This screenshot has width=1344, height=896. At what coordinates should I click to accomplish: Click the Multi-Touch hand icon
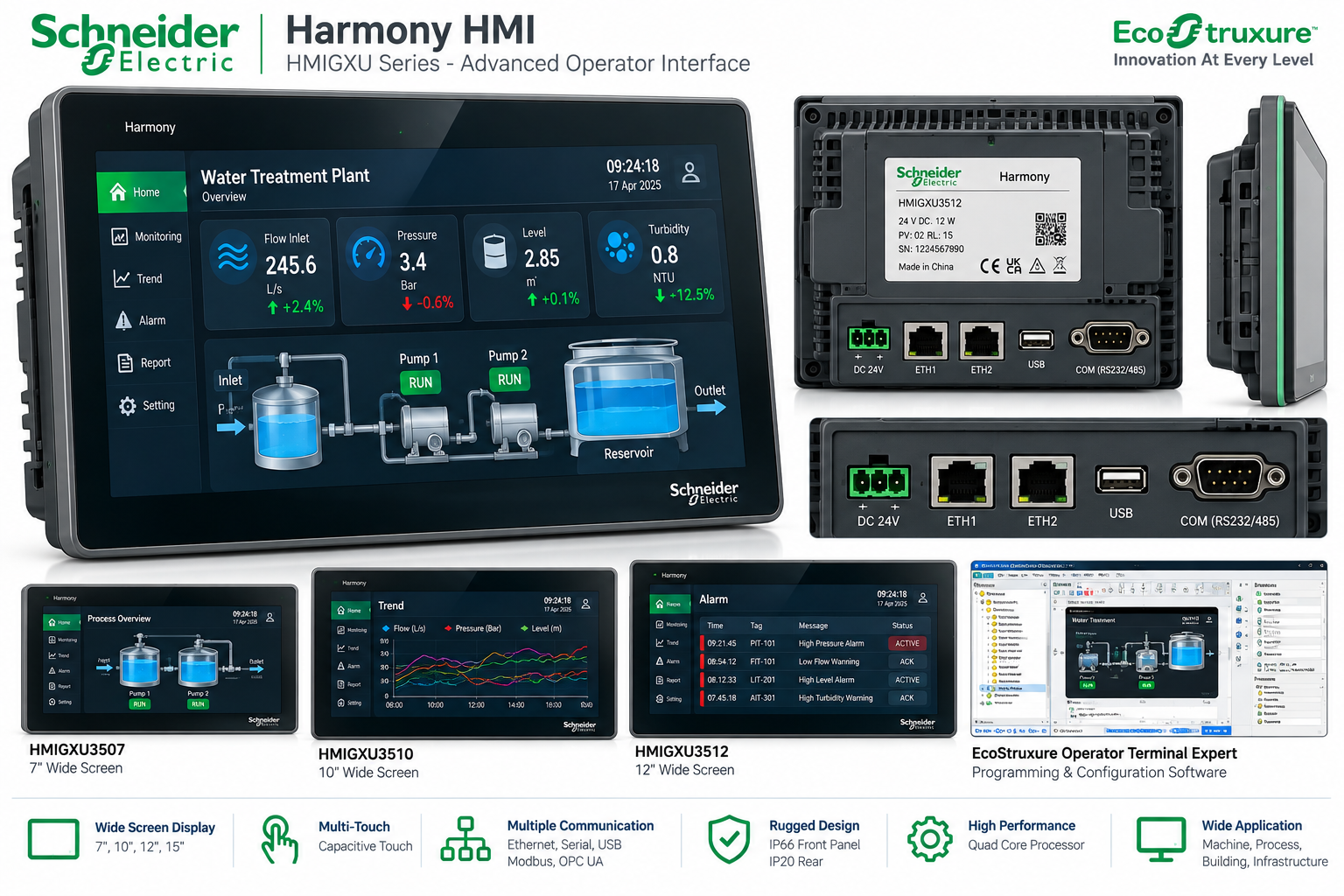coord(280,840)
